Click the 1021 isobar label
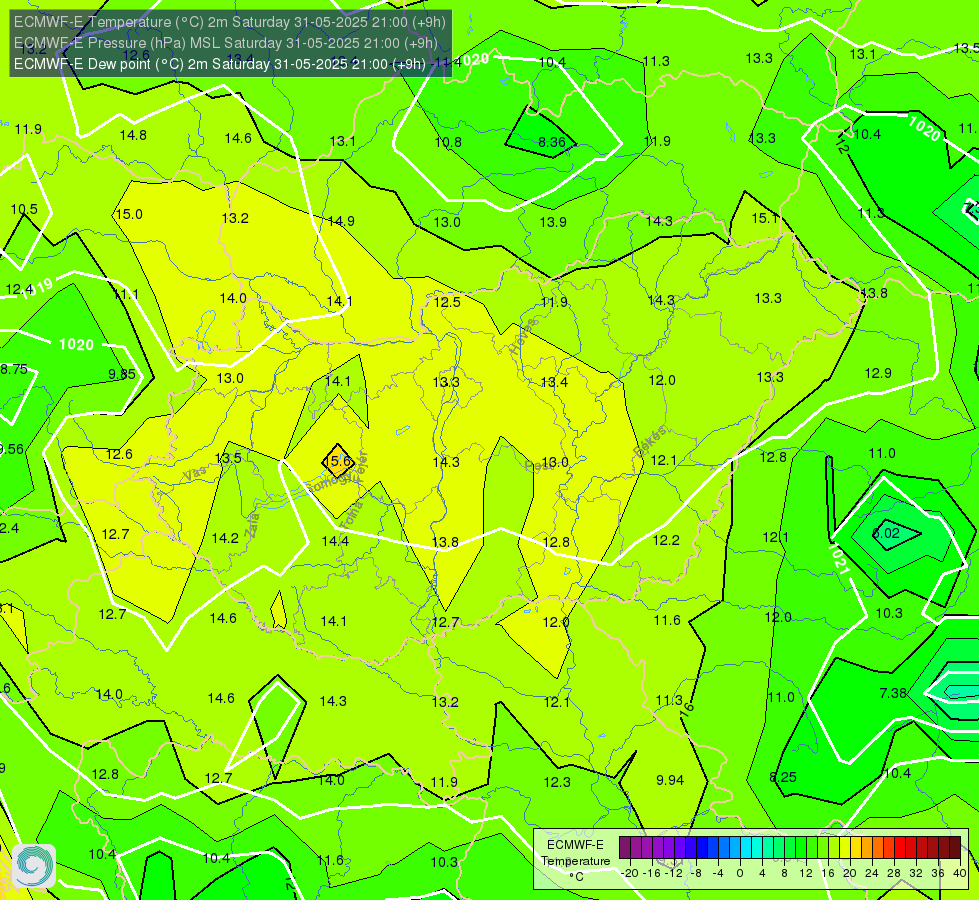Image resolution: width=979 pixels, height=900 pixels. (839, 559)
